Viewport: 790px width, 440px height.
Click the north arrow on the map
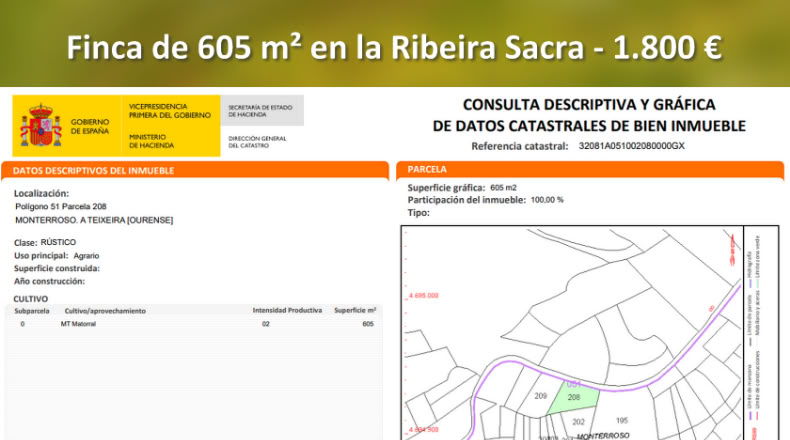click(733, 248)
